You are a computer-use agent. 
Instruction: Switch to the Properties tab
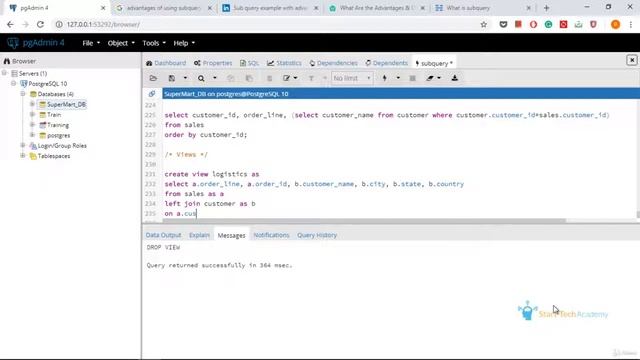[x=213, y=63]
